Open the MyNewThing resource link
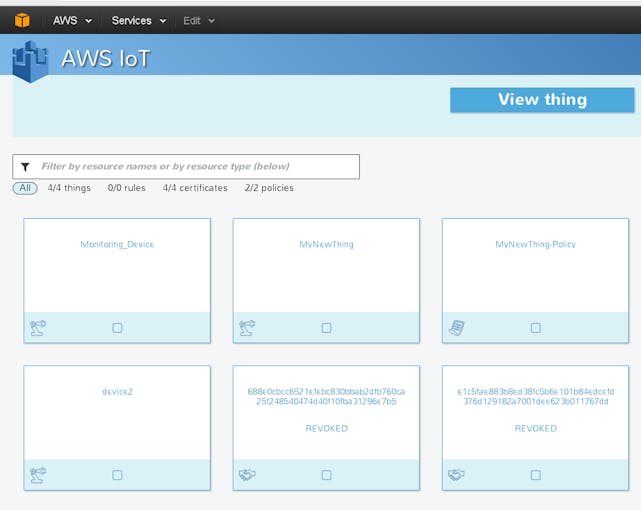Image resolution: width=641 pixels, height=510 pixels. pos(326,244)
